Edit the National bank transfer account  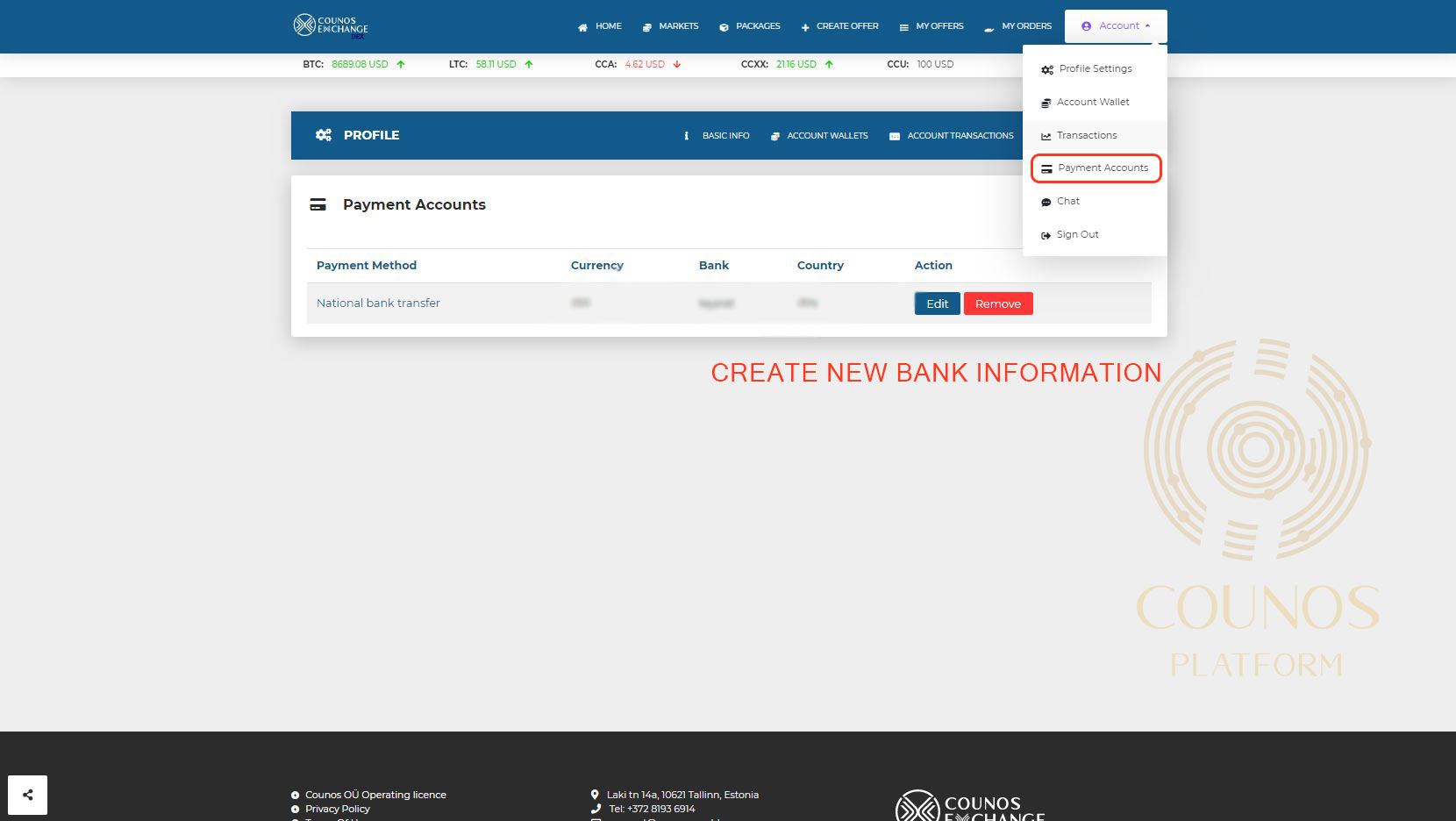937,303
